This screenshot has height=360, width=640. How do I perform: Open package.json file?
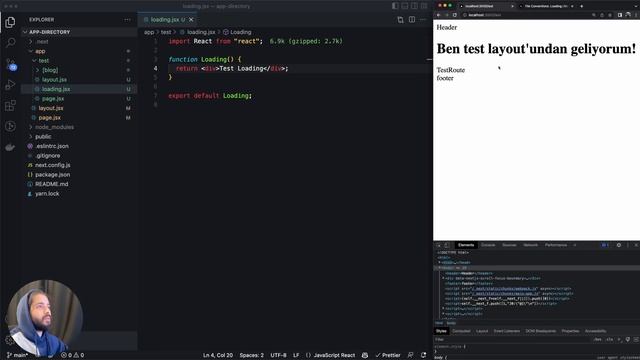79,174
